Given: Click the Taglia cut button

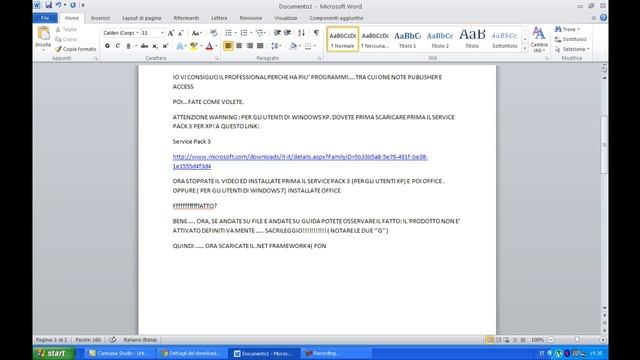Looking at the screenshot, I should click(x=66, y=29).
